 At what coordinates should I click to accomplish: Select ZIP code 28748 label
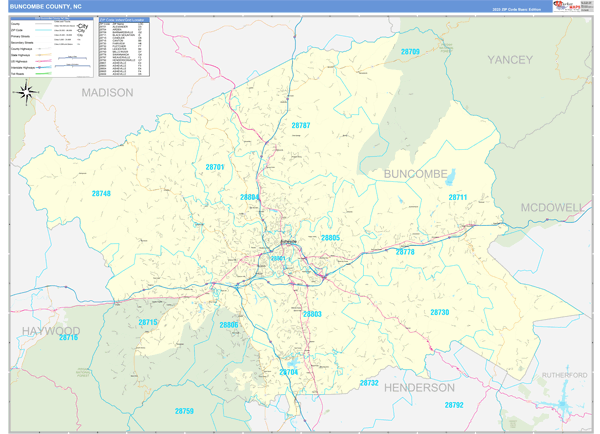point(101,194)
